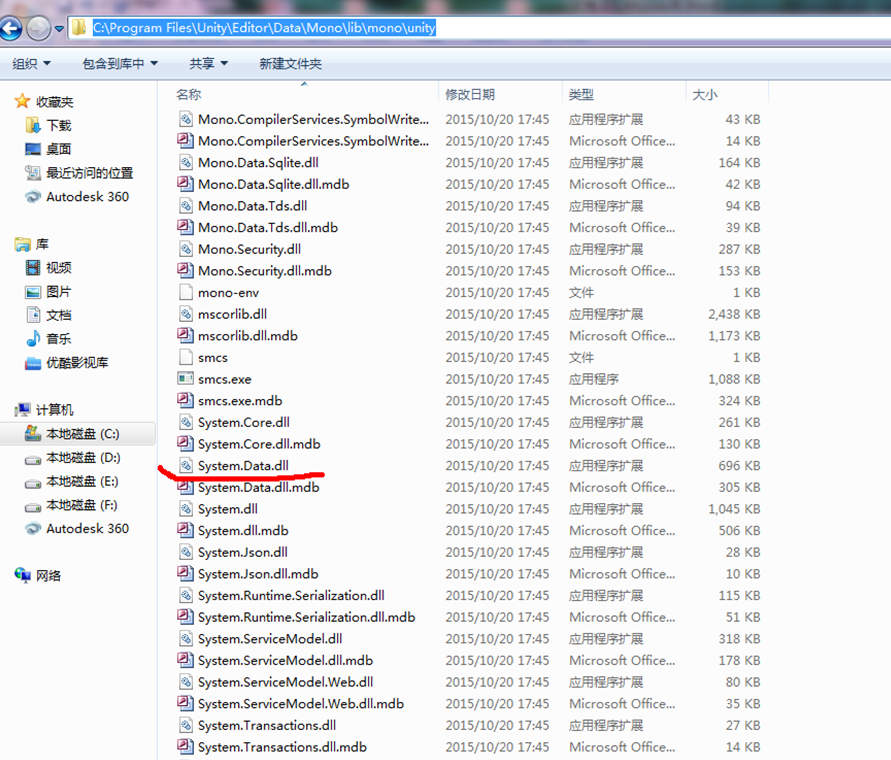
Task: Select the file named System.Runtime.Serialization.dll.mdb
Action: point(306,617)
